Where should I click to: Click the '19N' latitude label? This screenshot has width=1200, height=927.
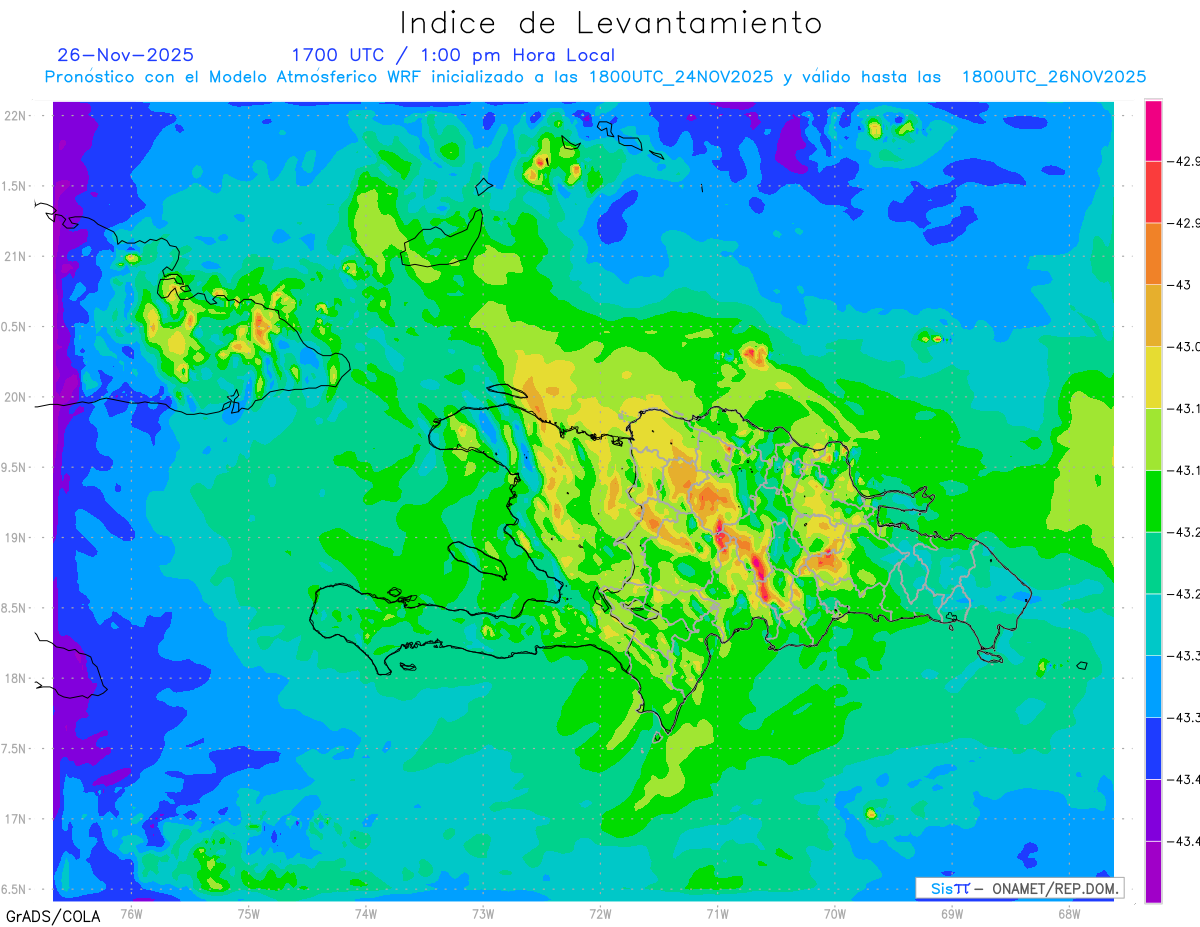click(x=16, y=538)
